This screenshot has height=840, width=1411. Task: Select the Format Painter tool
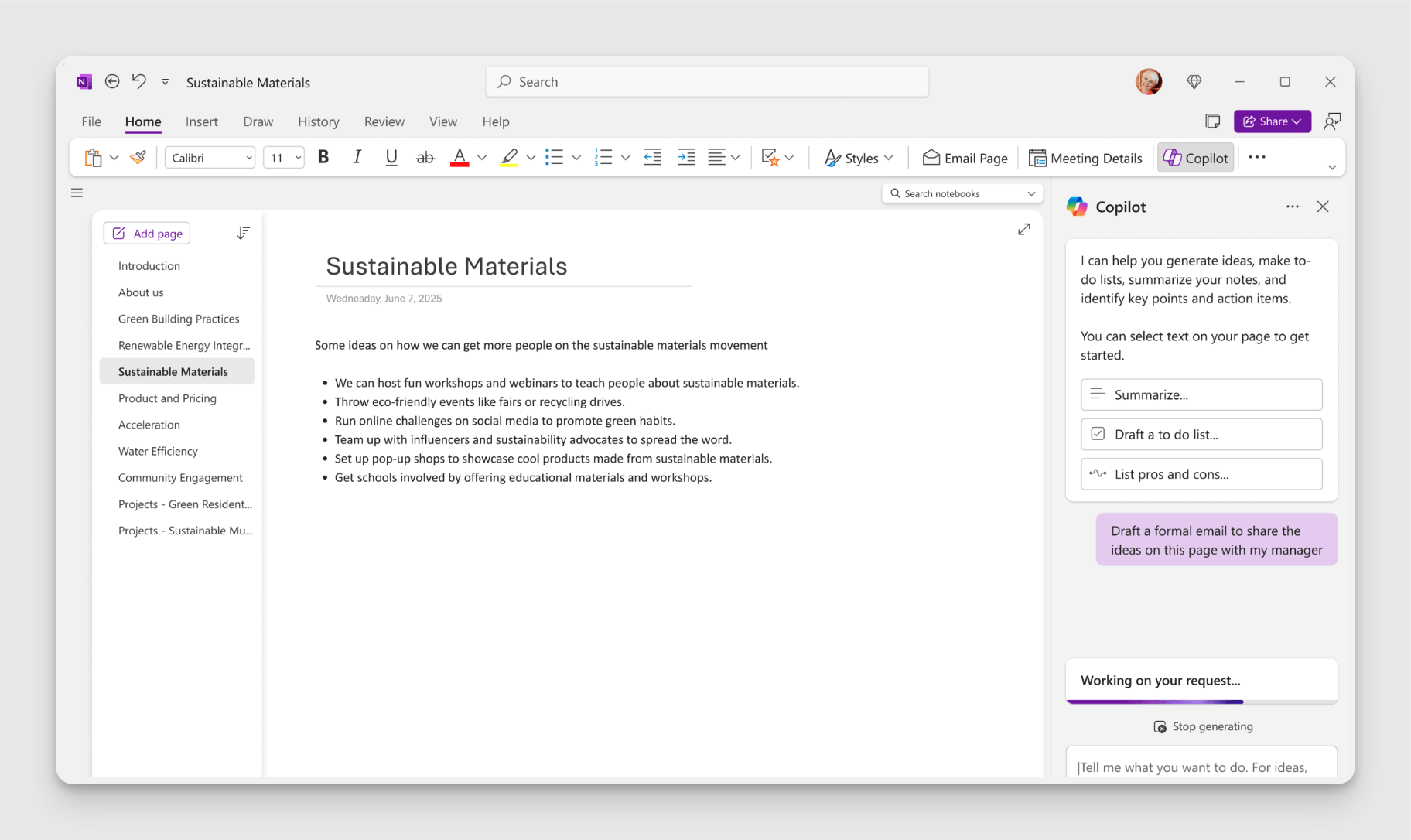(x=137, y=157)
